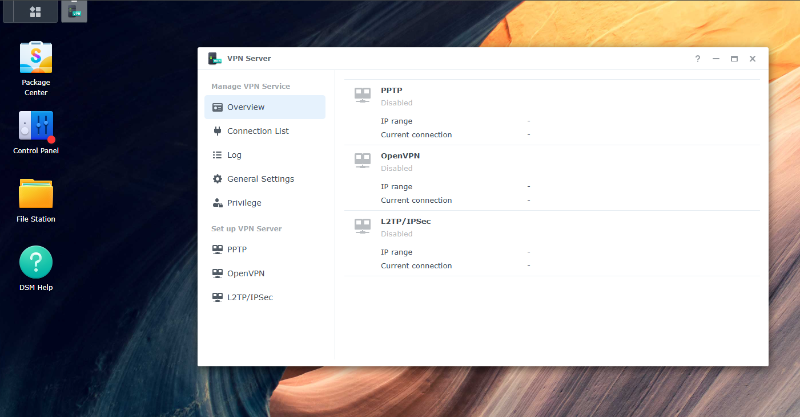Click the PPTP heading in overview
The image size is (800, 417).
[391, 90]
